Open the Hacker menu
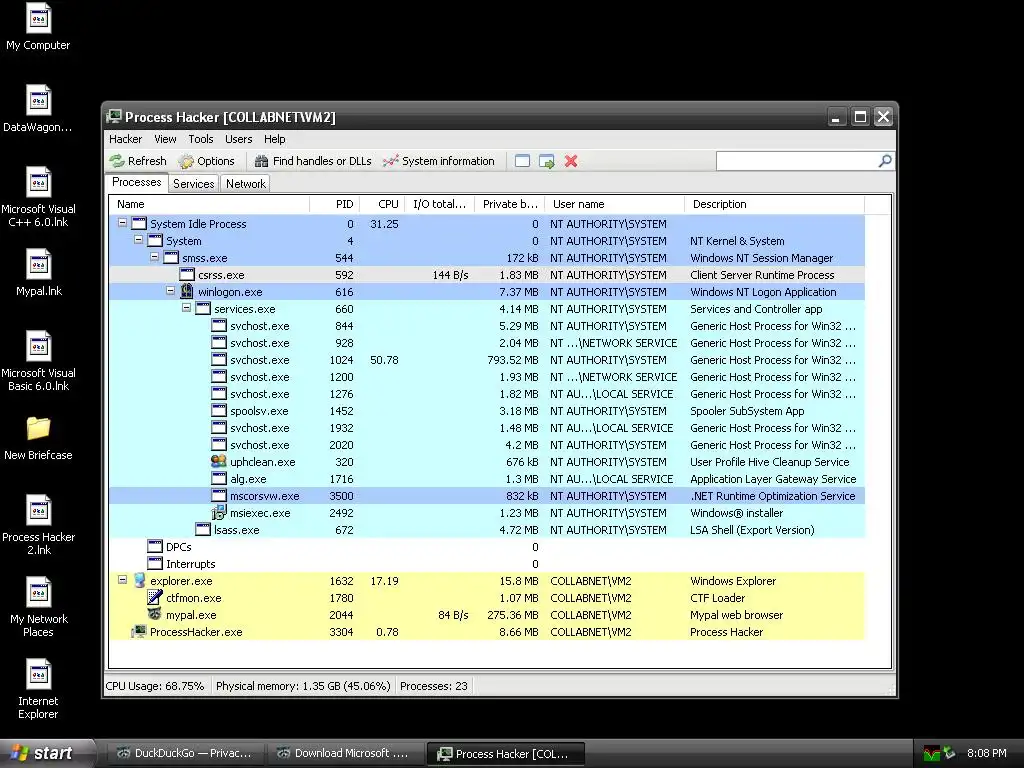Screen dimensions: 1024x768 125,139
